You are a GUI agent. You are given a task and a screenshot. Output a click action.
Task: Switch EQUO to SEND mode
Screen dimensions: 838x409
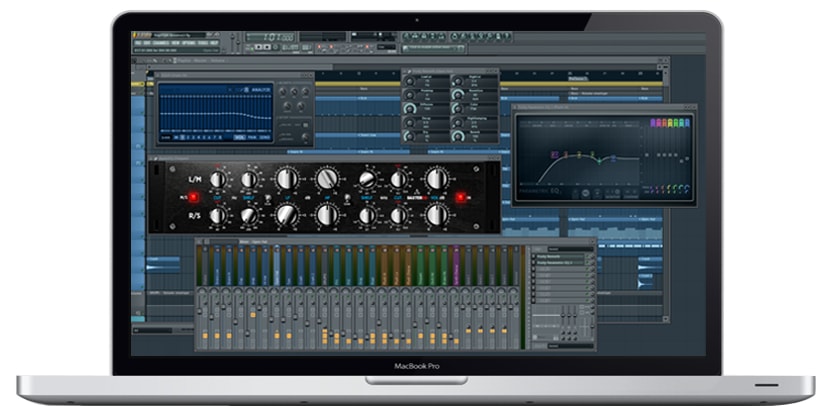pos(265,137)
